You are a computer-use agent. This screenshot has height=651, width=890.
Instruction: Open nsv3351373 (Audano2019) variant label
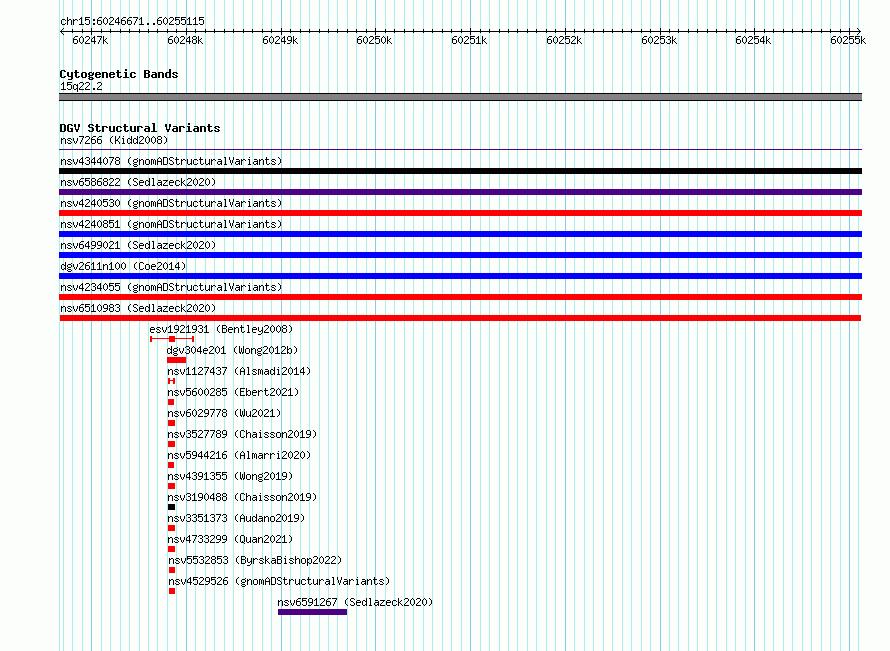236,518
